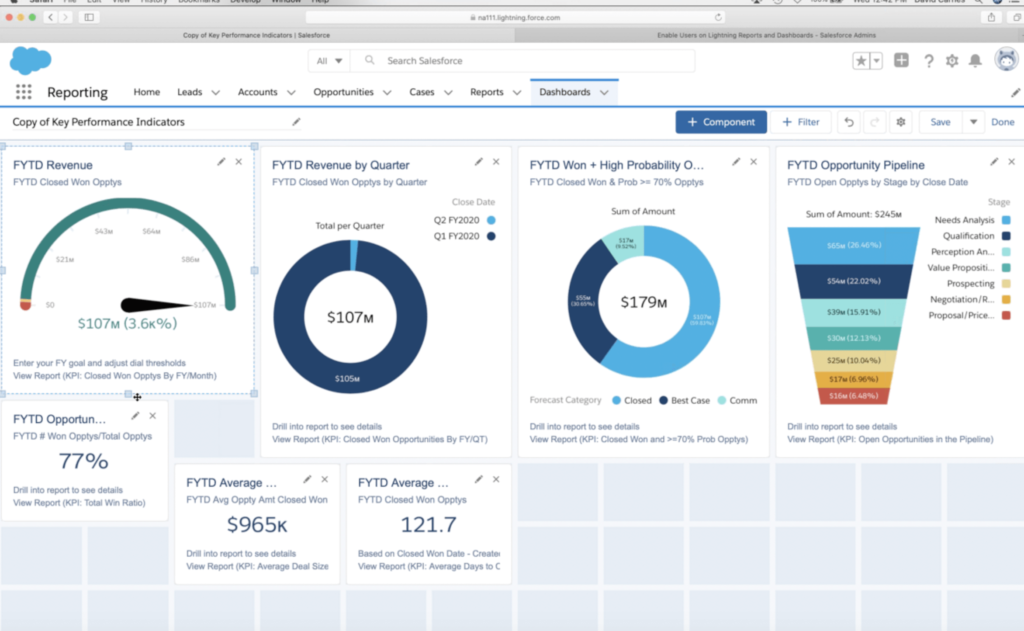Click the search magnifier icon
The image size is (1024, 631).
tap(370, 60)
